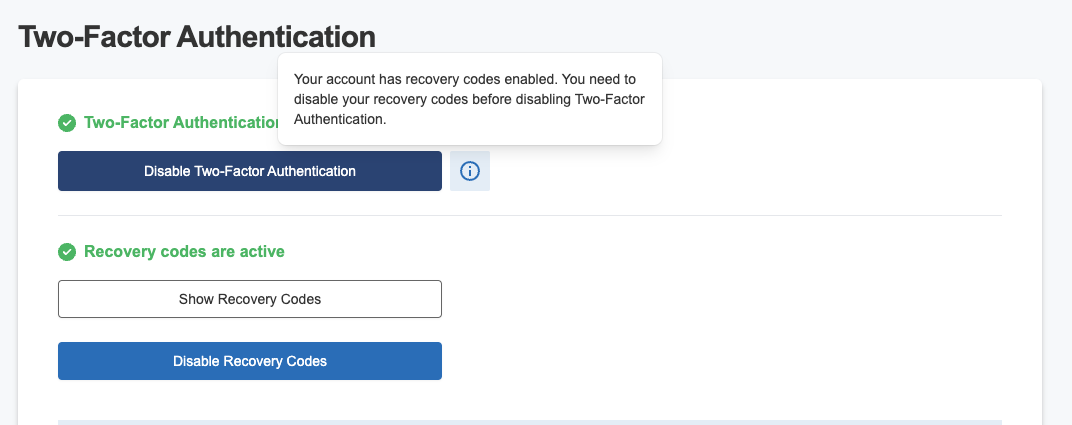The image size is (1072, 425).
Task: Click the light blue notice panel at bottom
Action: [530, 422]
